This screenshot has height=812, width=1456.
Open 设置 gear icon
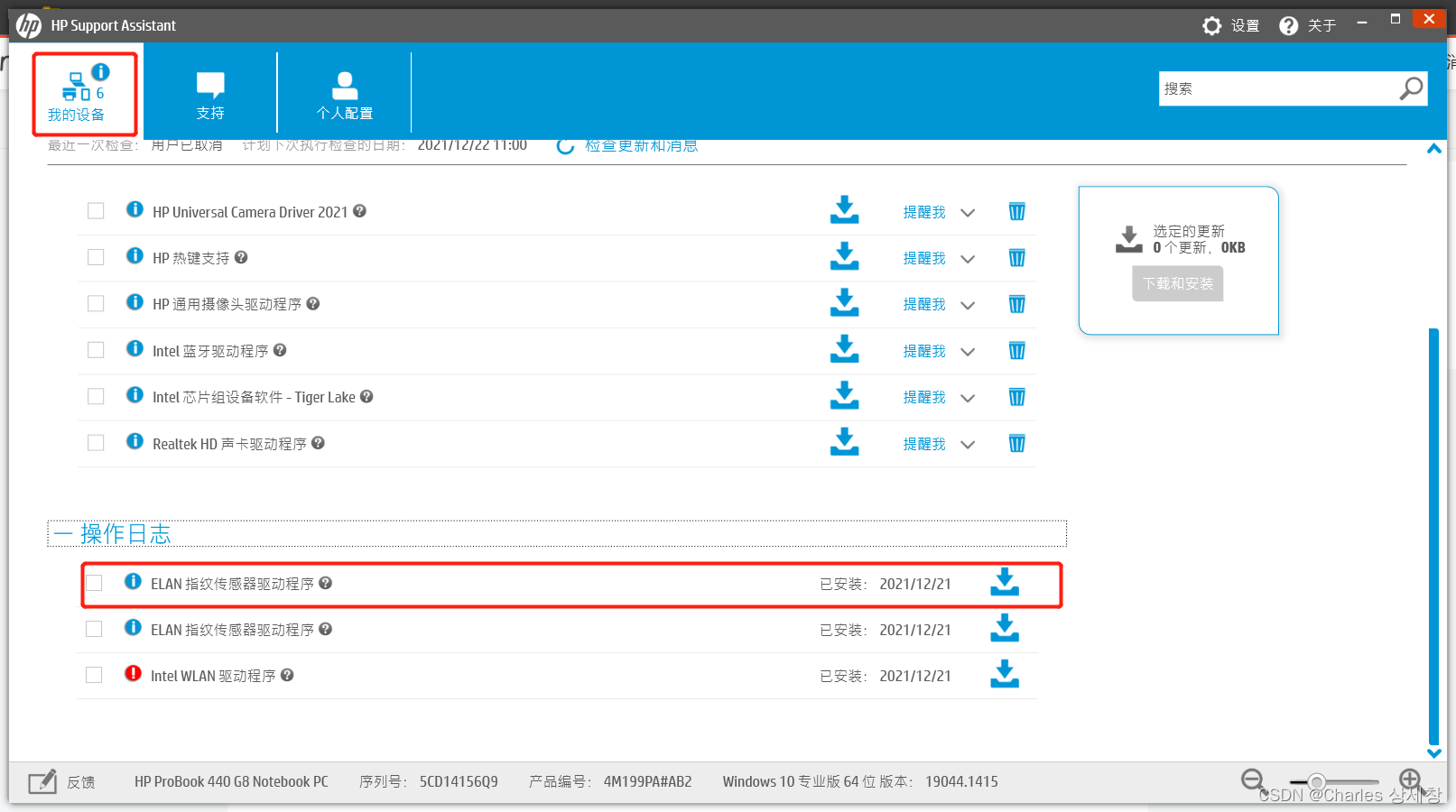point(1212,26)
